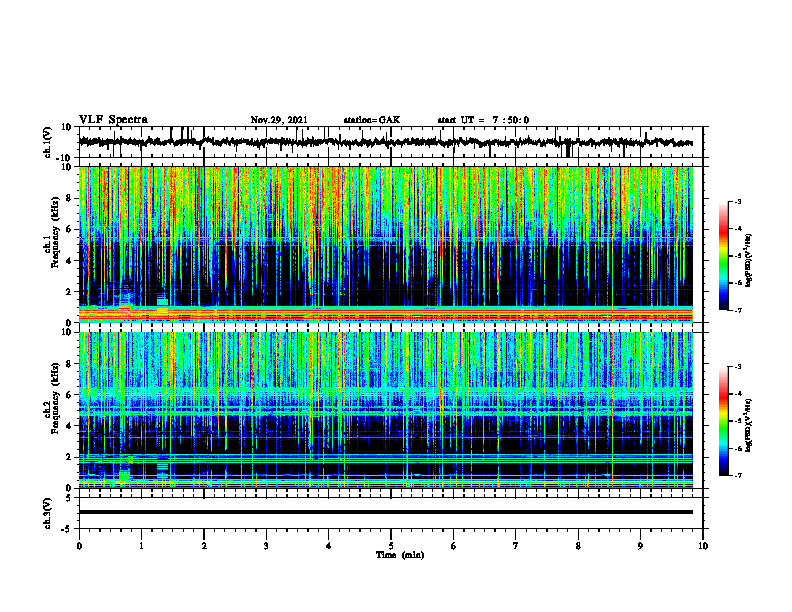Click time axis tick label "0"
This screenshot has height=612, width=792.
pyautogui.click(x=79, y=546)
